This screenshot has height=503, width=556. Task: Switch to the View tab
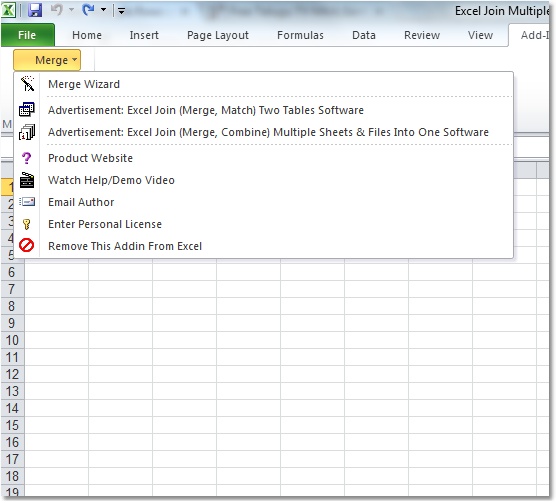click(x=480, y=35)
